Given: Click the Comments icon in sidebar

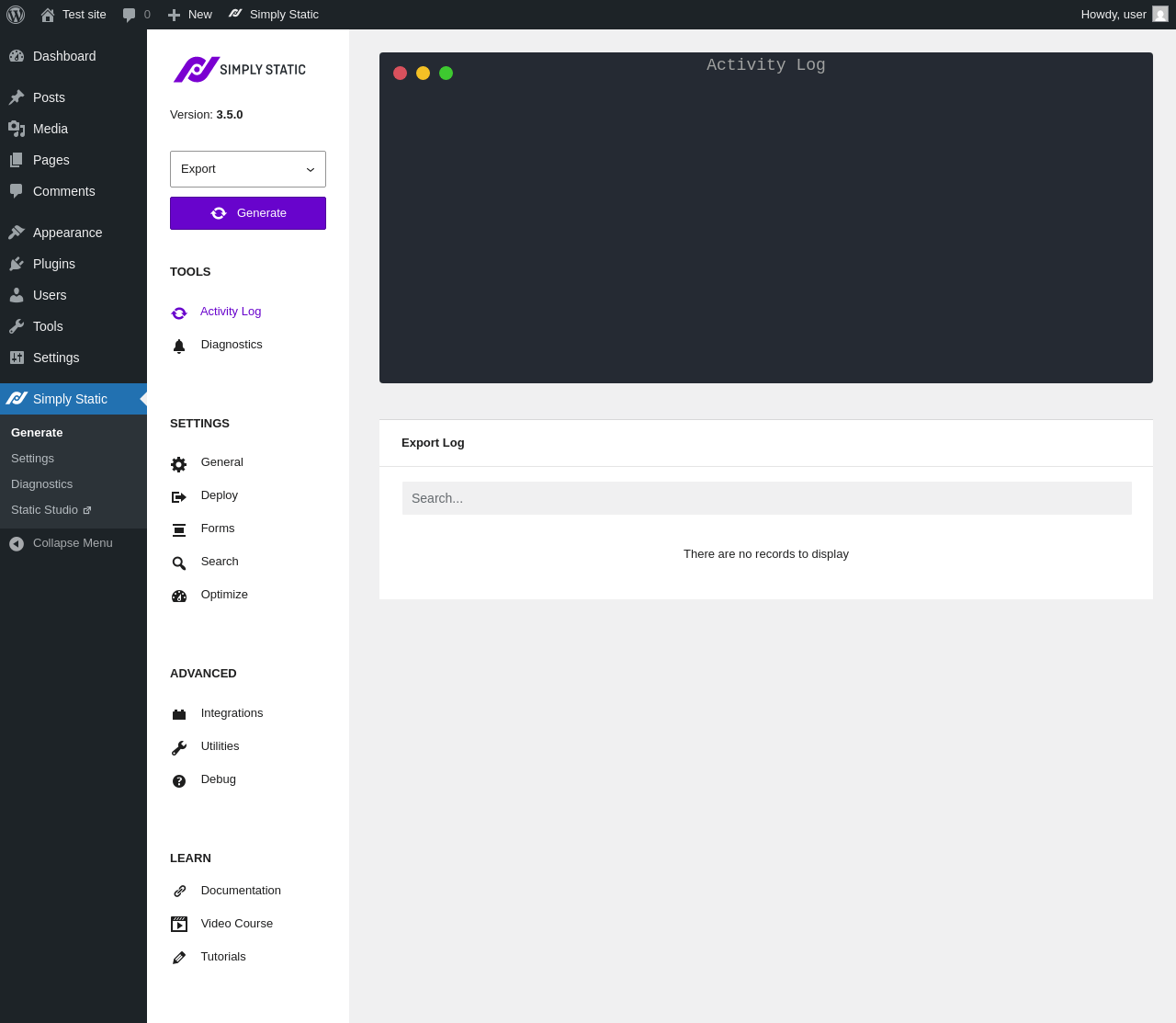Looking at the screenshot, I should click(x=17, y=191).
